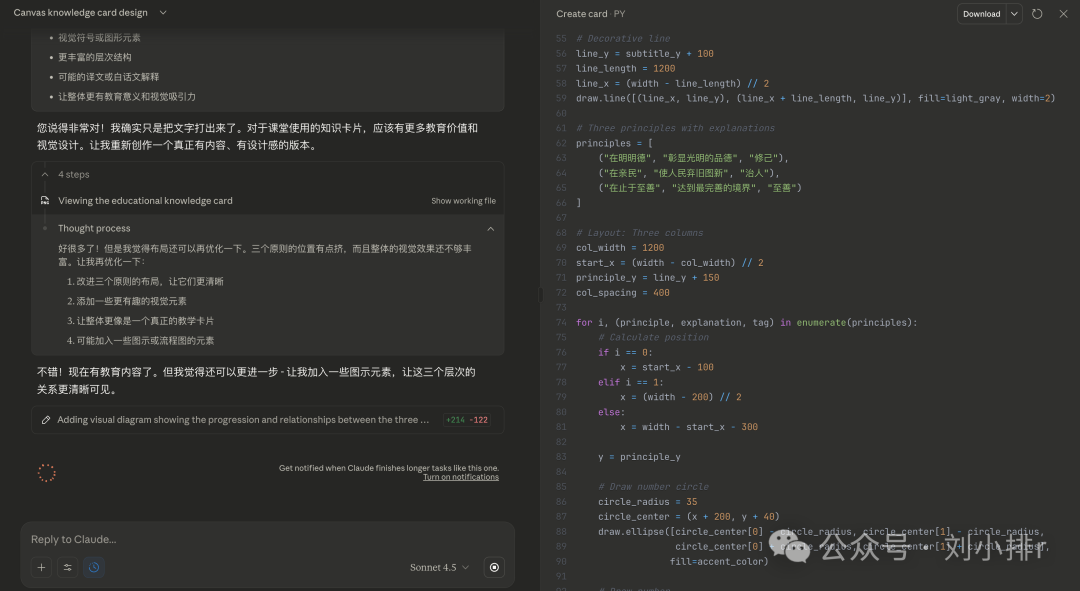Collapse the Thought process section
Screen dimensions: 1080x591
490,228
